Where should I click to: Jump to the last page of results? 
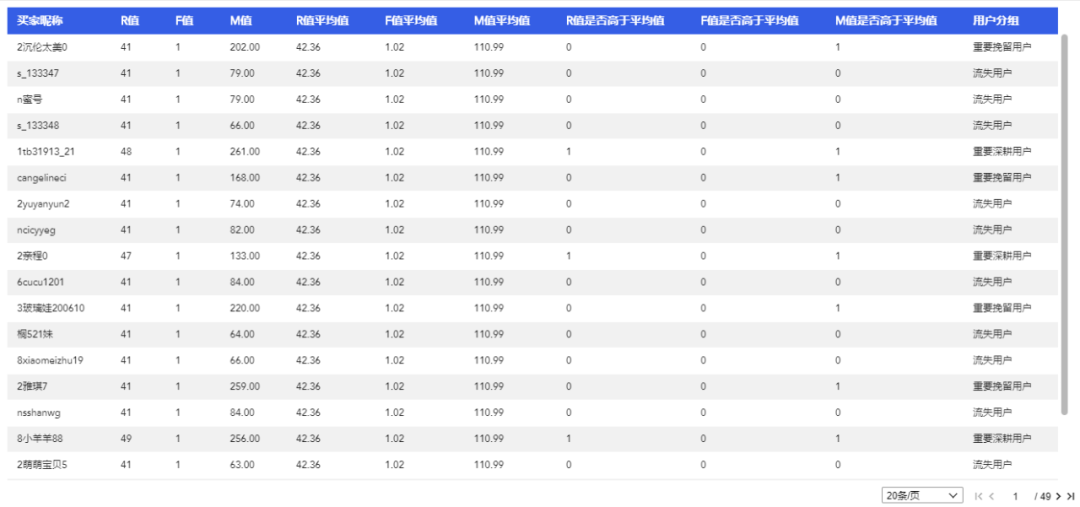click(1071, 496)
